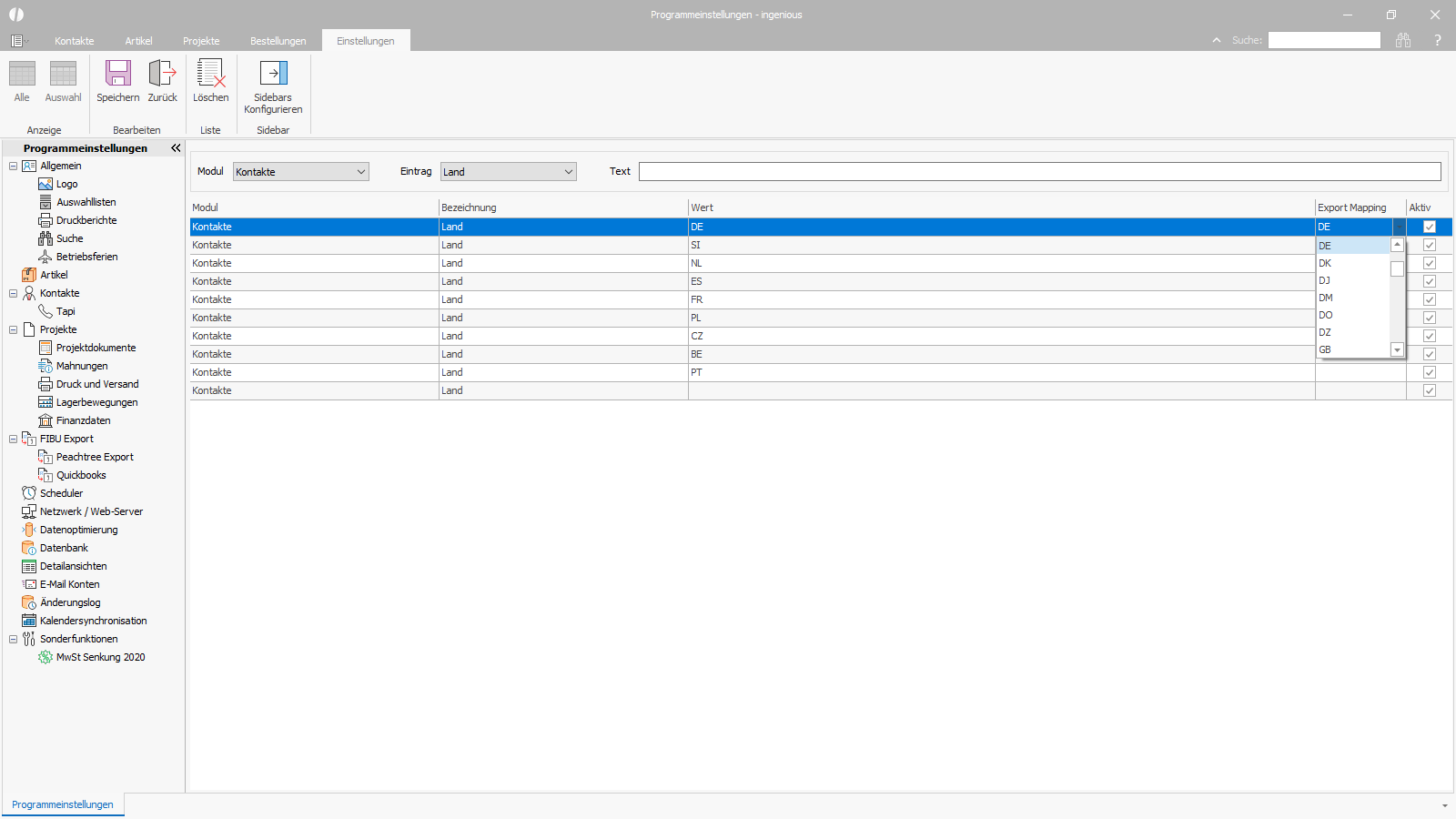Collapse the Allgemein tree node
Screen dimensions: 1456x819
pyautogui.click(x=13, y=166)
